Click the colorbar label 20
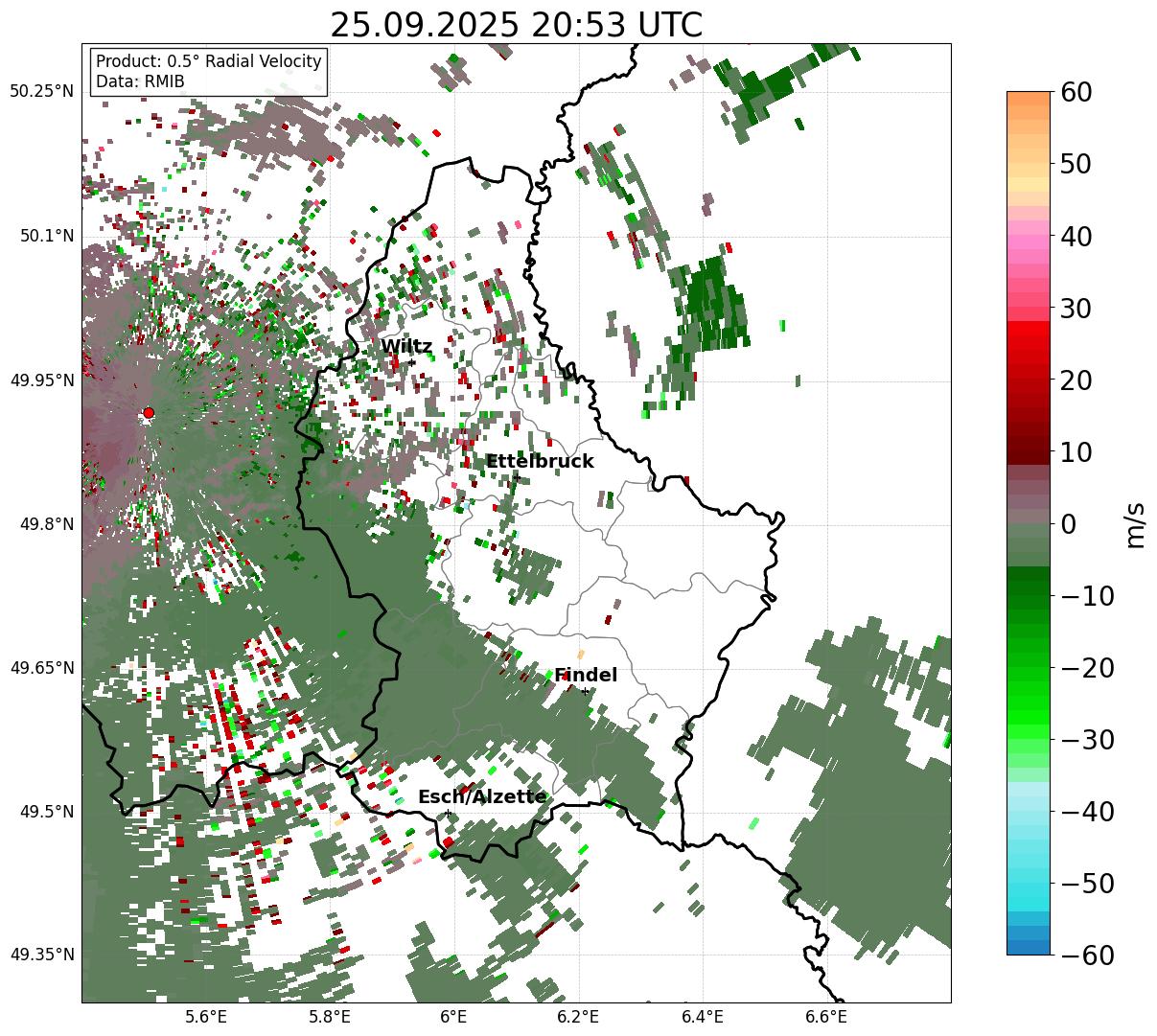Screen dimensions: 1157x1036 tap(1077, 380)
